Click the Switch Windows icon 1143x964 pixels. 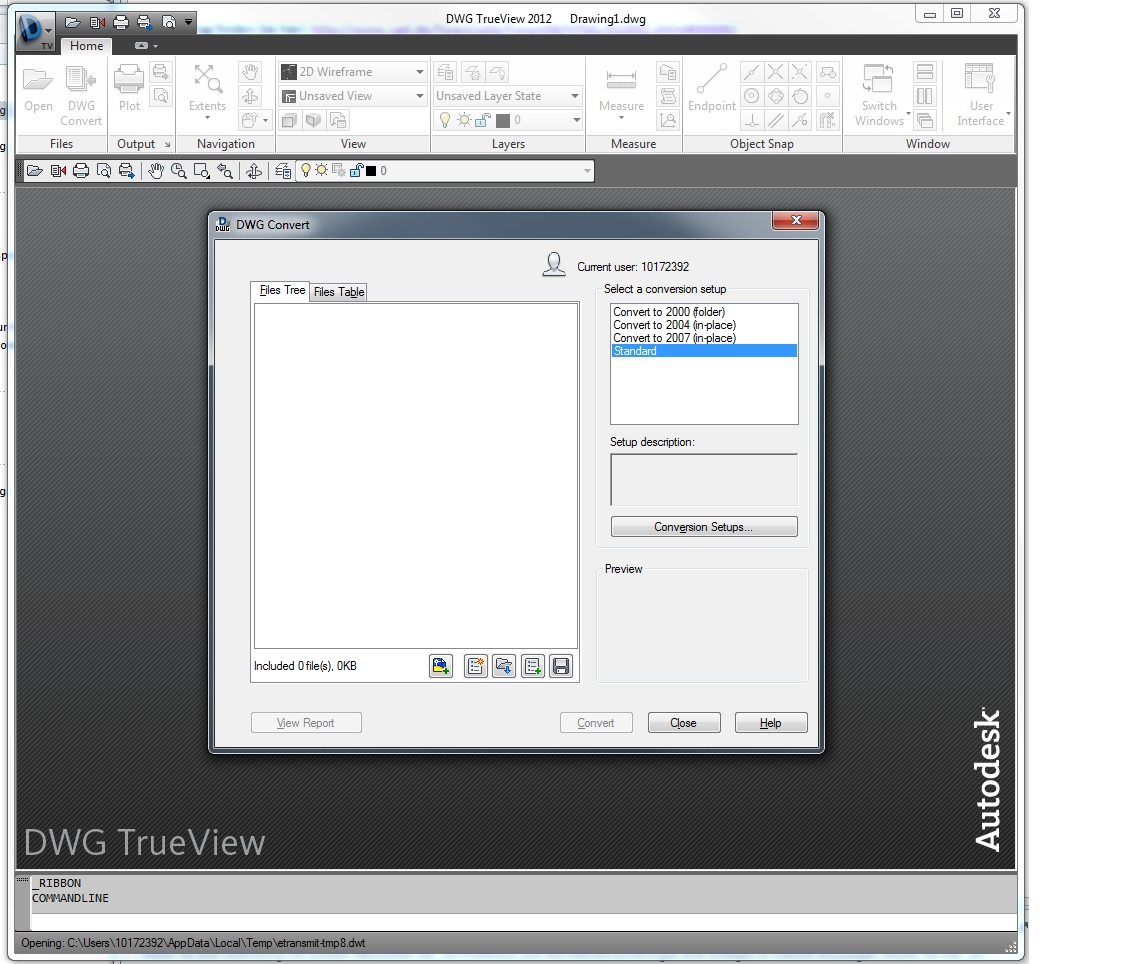[x=878, y=79]
